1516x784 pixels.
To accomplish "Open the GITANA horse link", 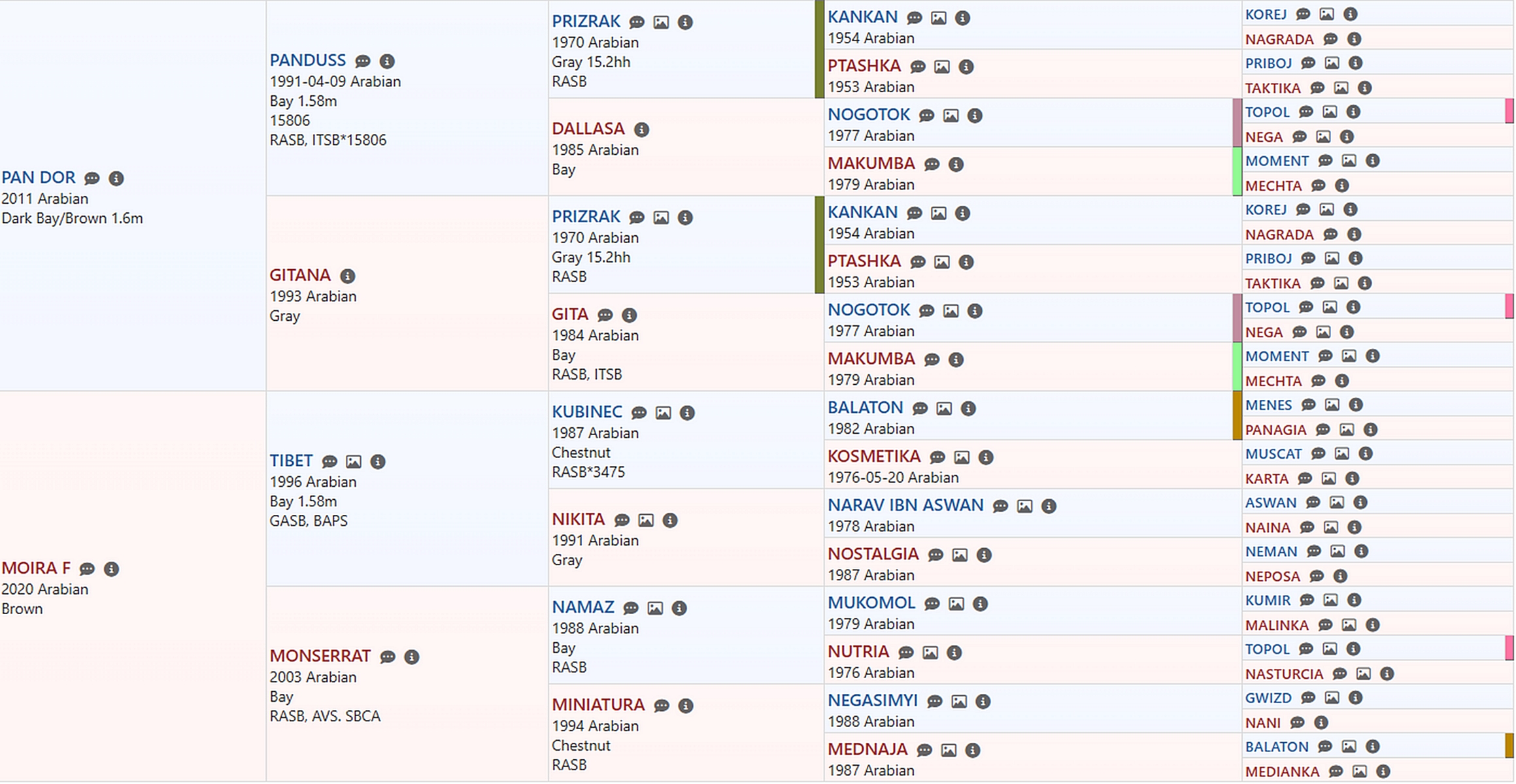I will (300, 275).
